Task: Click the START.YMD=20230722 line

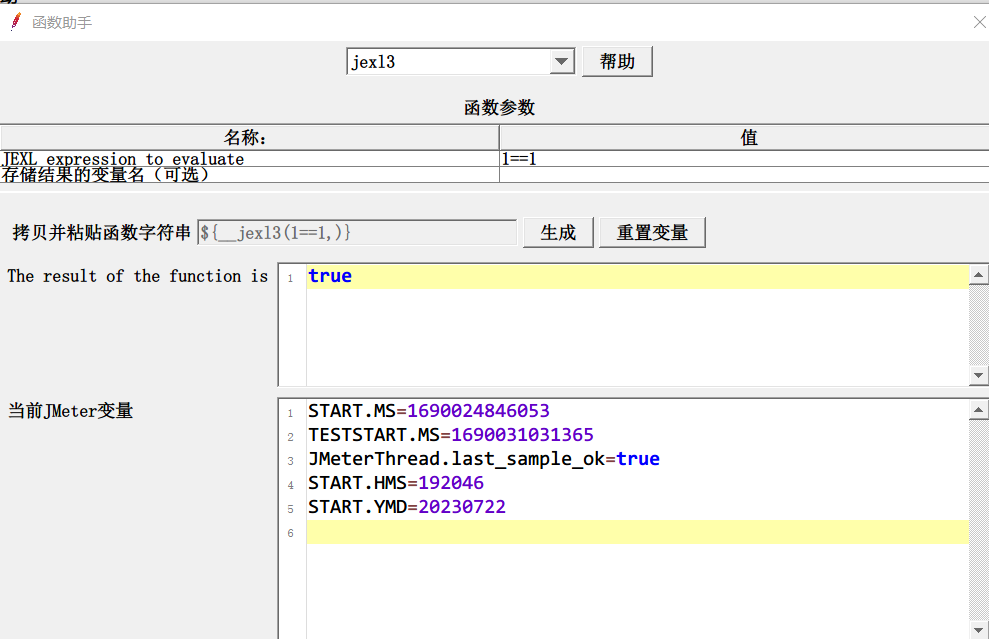Action: (x=407, y=507)
